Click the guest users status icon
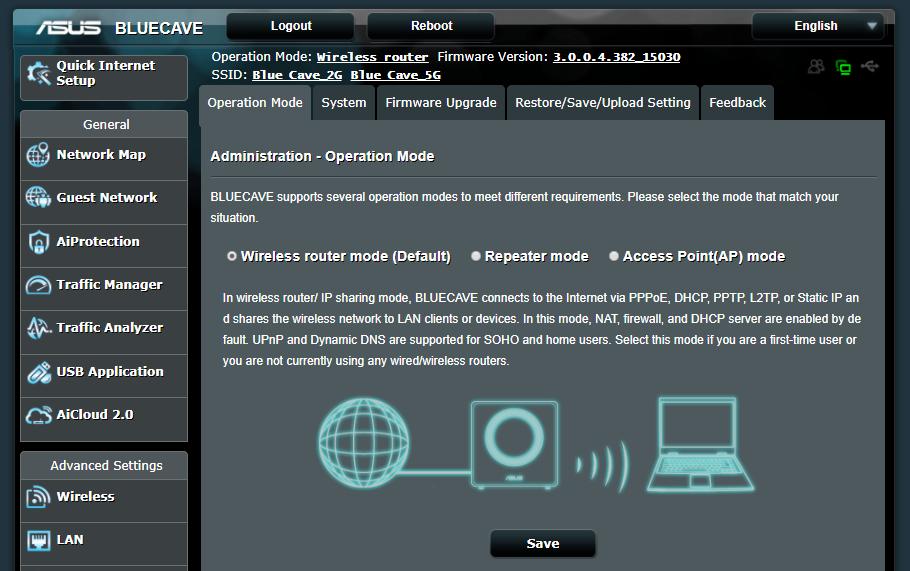The image size is (910, 571). [816, 67]
